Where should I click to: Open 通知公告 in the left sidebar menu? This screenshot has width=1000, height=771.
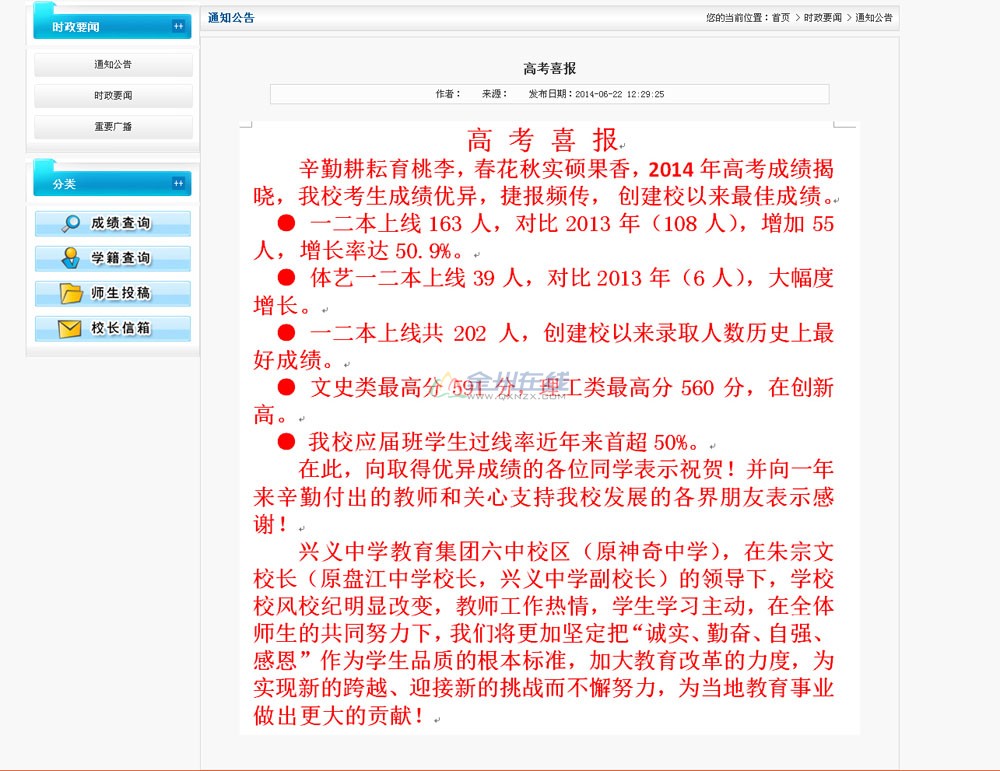pyautogui.click(x=113, y=64)
